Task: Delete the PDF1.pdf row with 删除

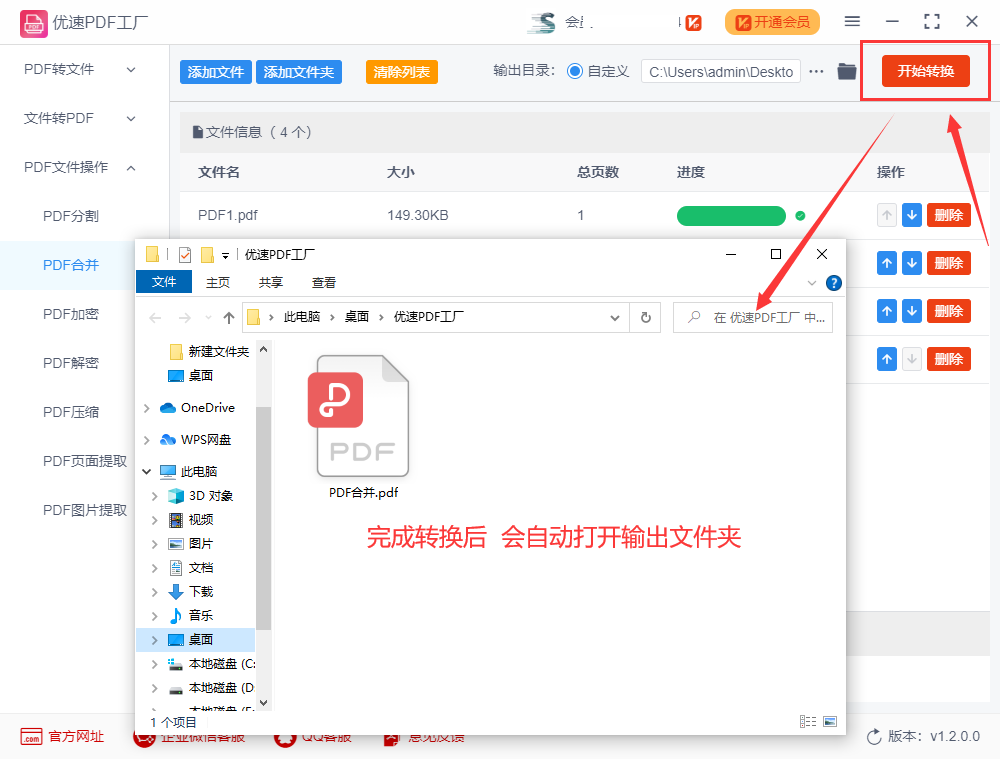Action: (948, 216)
